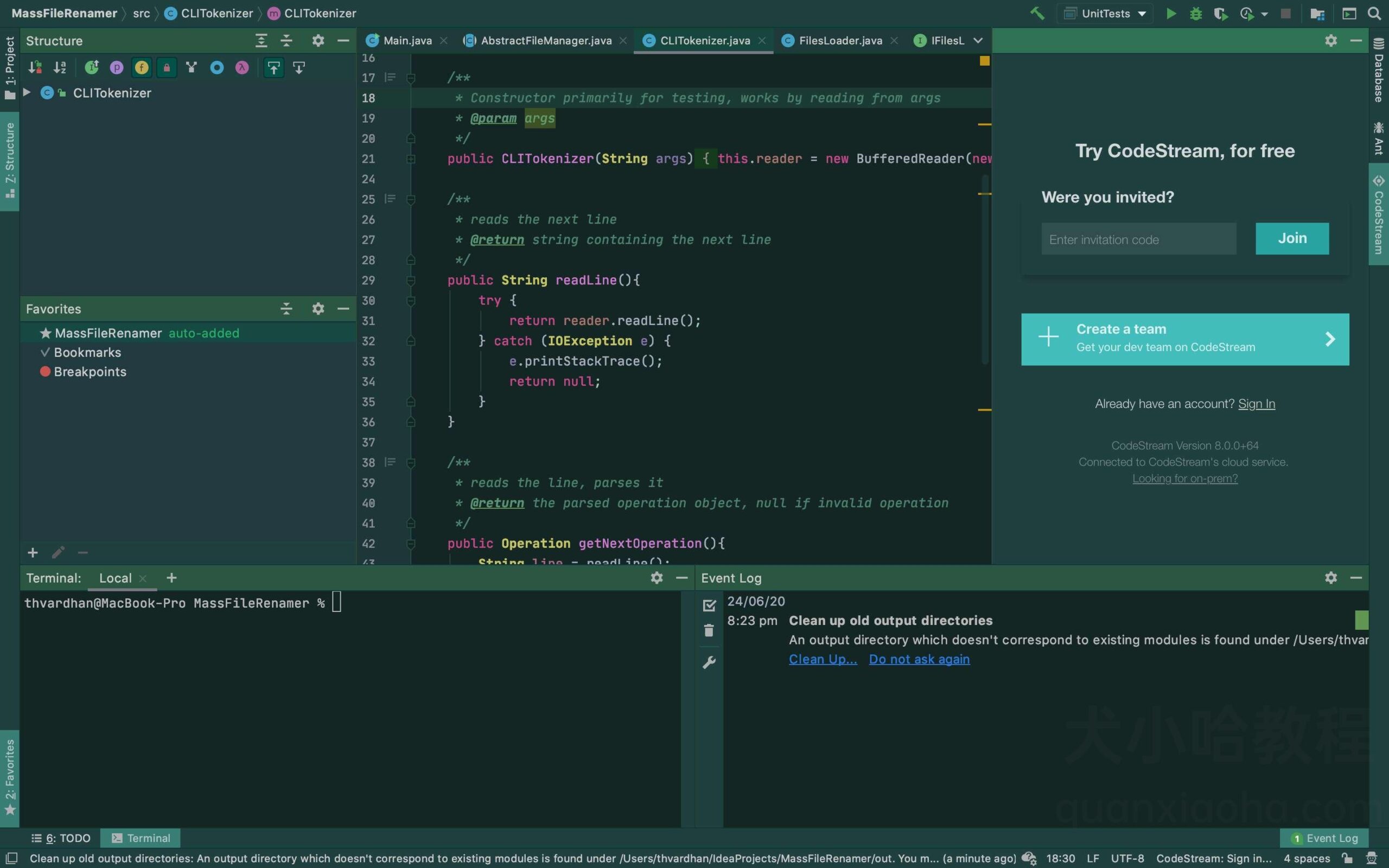Click the Build project hammer icon
1389x868 pixels.
coord(1038,13)
